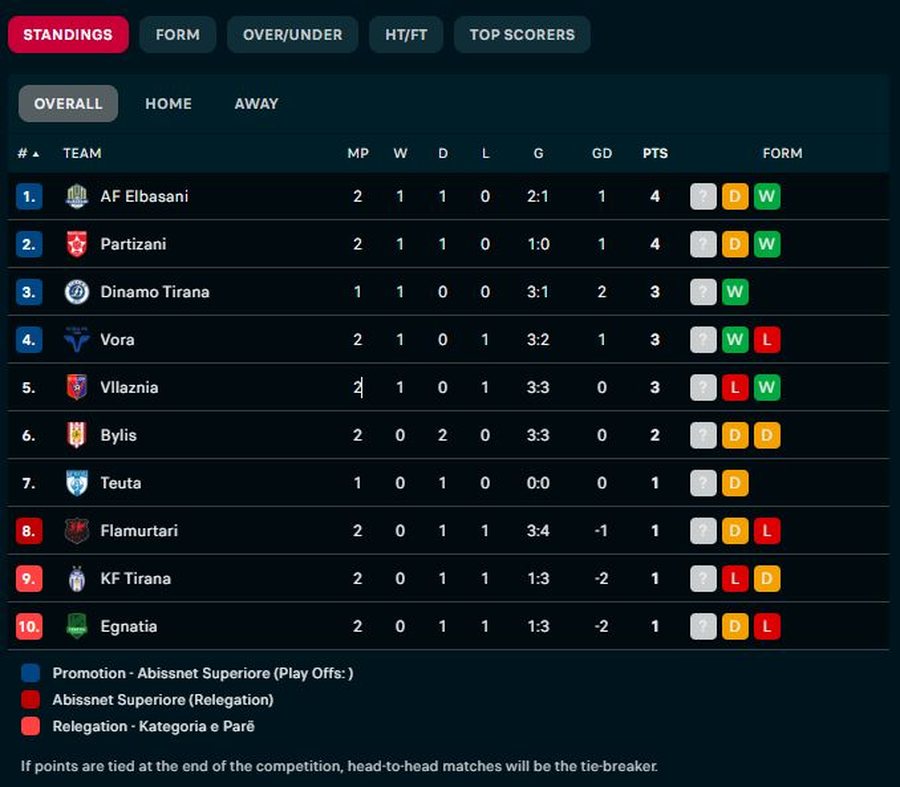Image resolution: width=900 pixels, height=787 pixels.
Task: Click the blue promotion legend swatch
Action: tap(30, 673)
